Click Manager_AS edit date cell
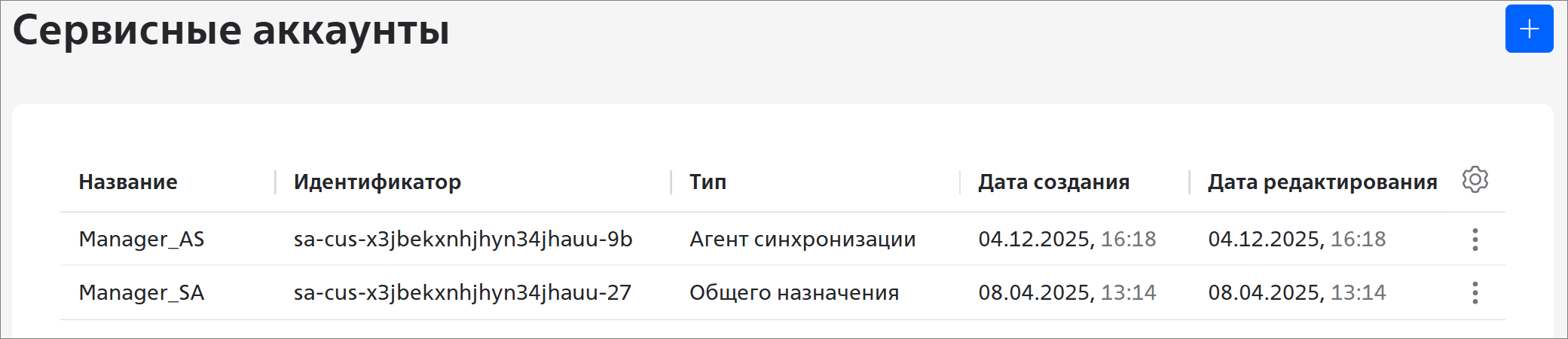Image resolution: width=1568 pixels, height=339 pixels. pyautogui.click(x=1297, y=240)
